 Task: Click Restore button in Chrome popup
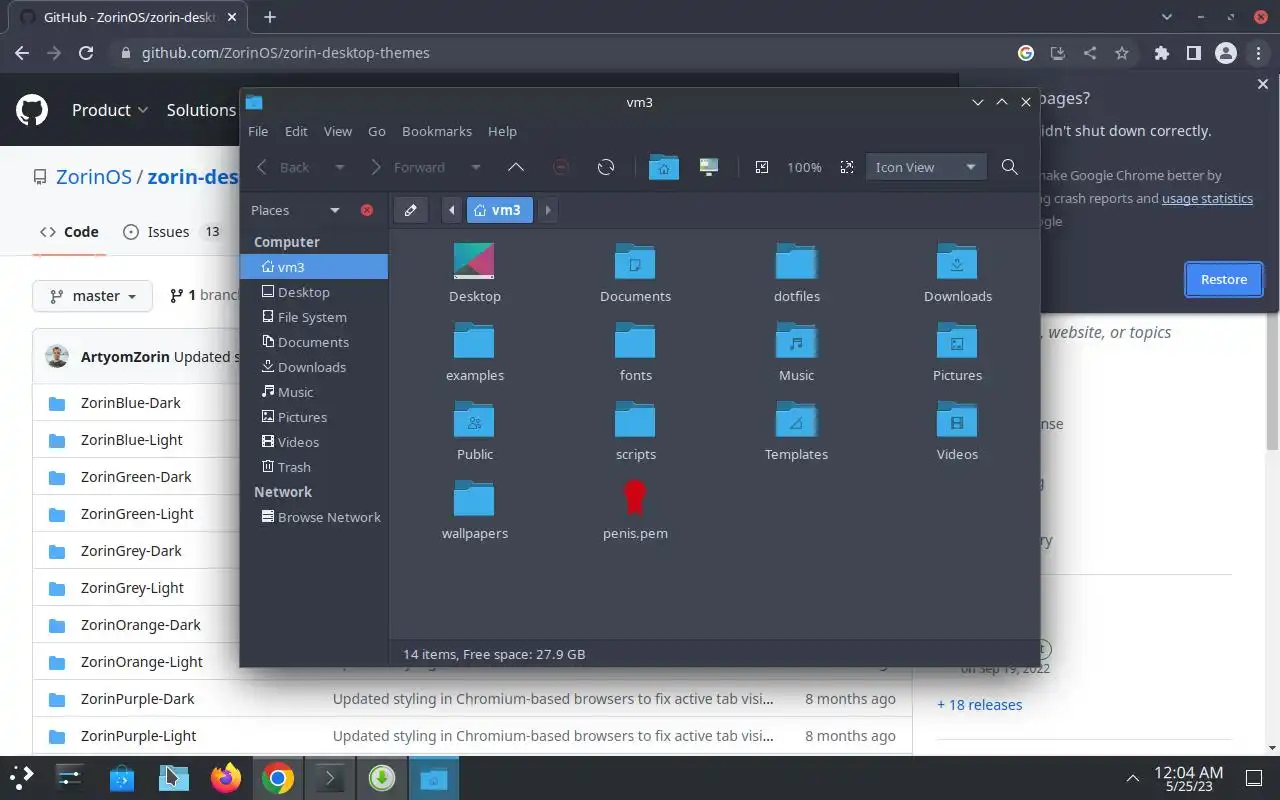click(x=1224, y=279)
